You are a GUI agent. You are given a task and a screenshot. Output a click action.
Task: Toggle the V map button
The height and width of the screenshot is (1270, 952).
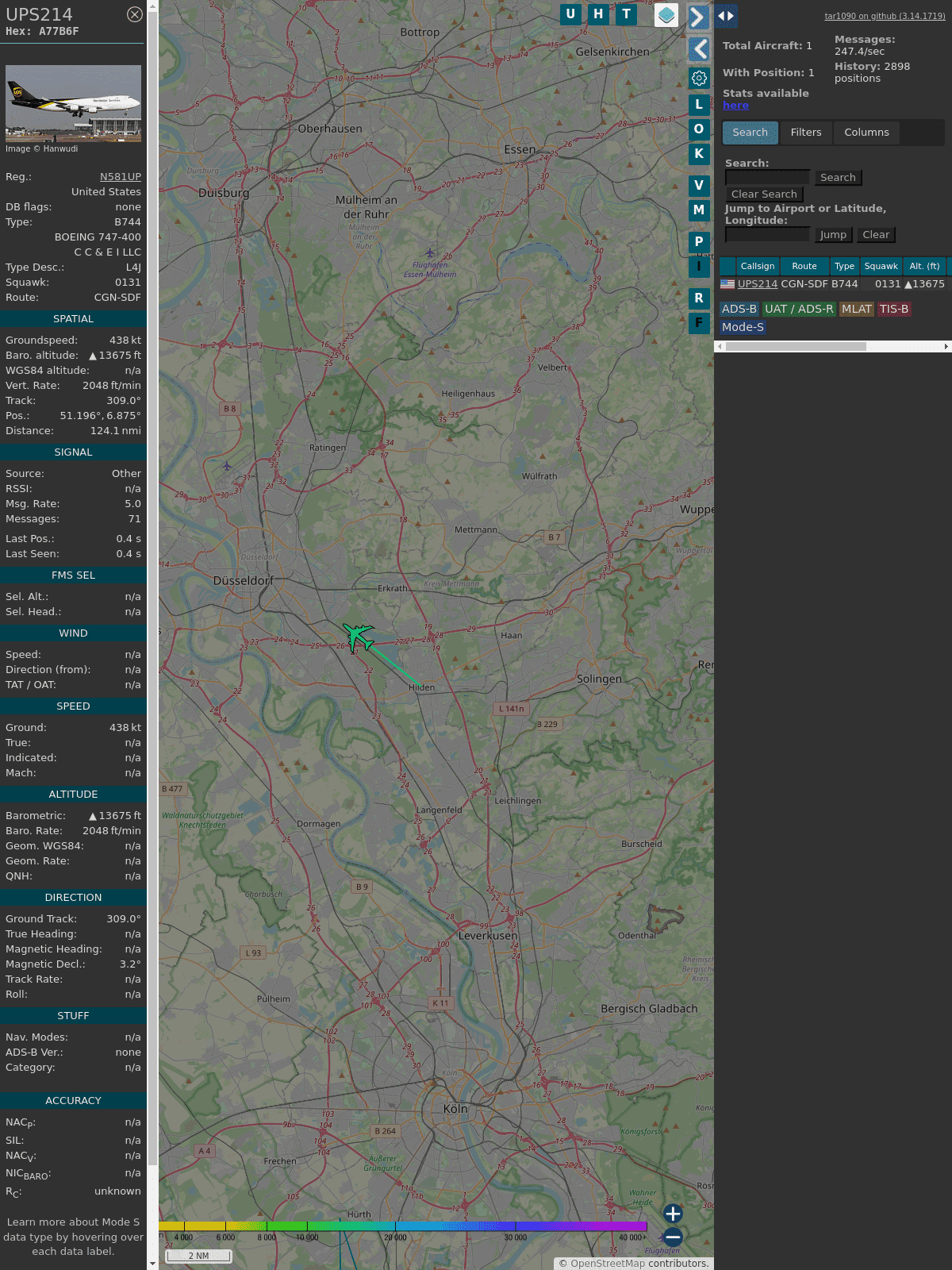(699, 185)
